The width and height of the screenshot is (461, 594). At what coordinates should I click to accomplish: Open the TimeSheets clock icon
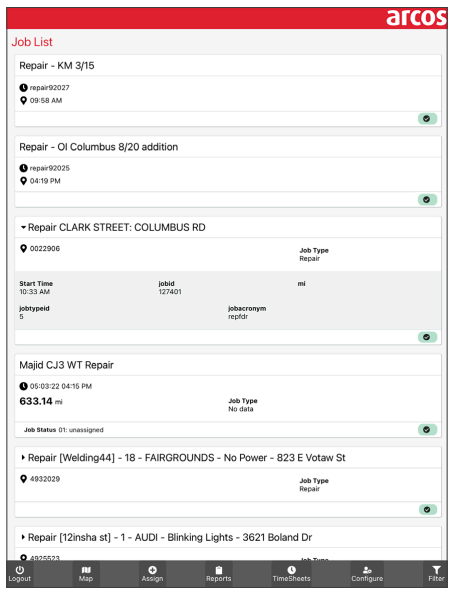tap(291, 570)
